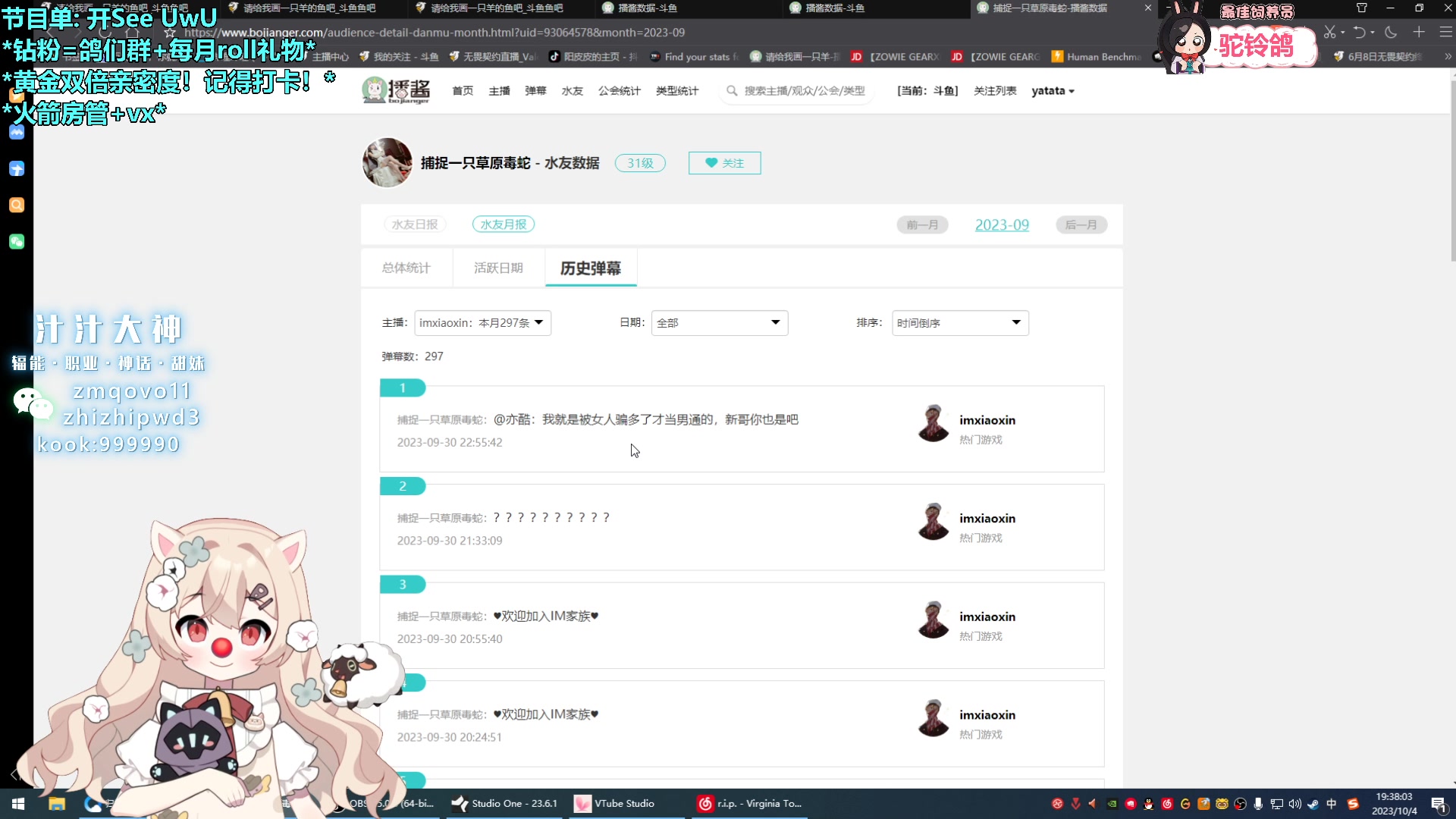Expand the yatata account dropdown

coord(1053,91)
